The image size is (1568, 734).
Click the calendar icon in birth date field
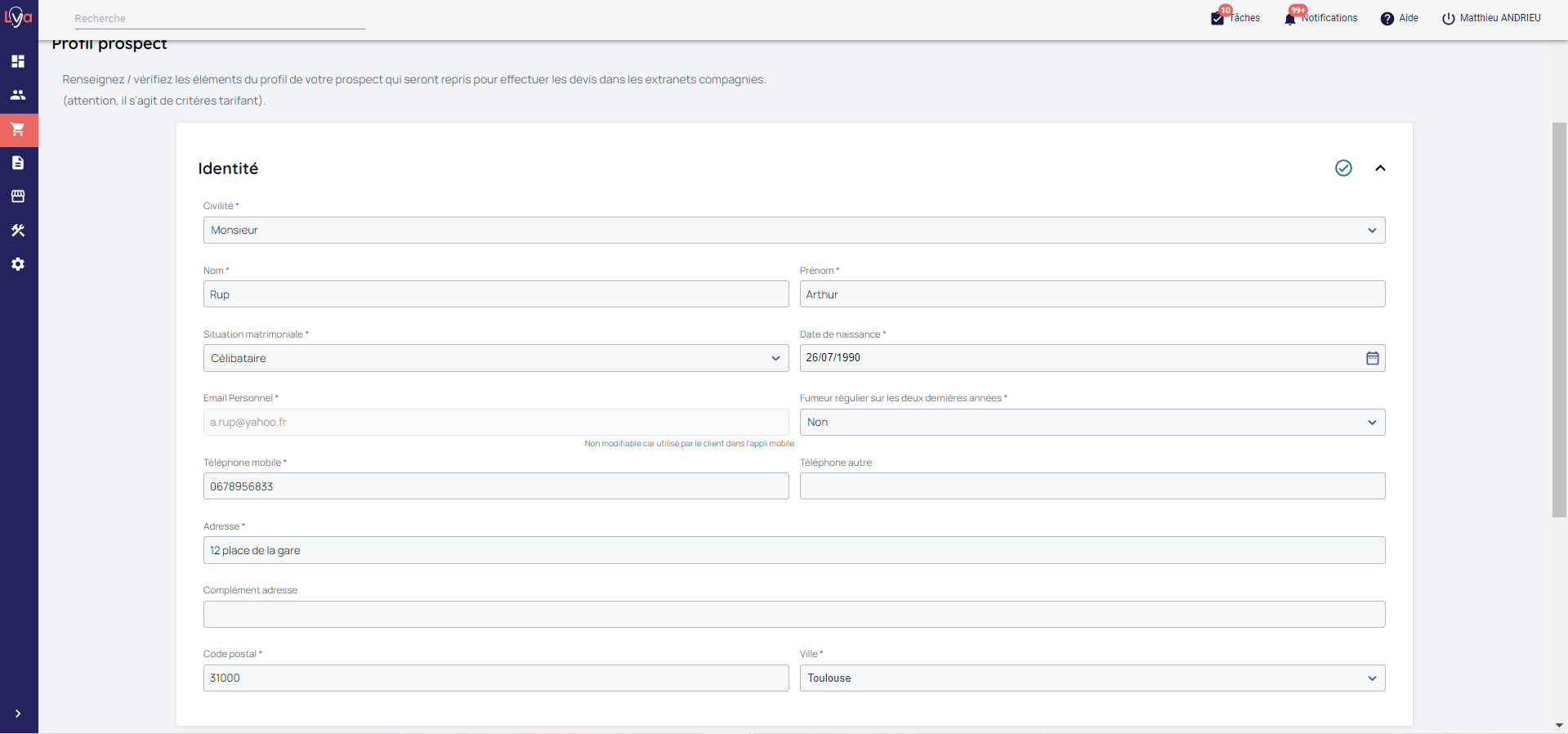(x=1372, y=358)
